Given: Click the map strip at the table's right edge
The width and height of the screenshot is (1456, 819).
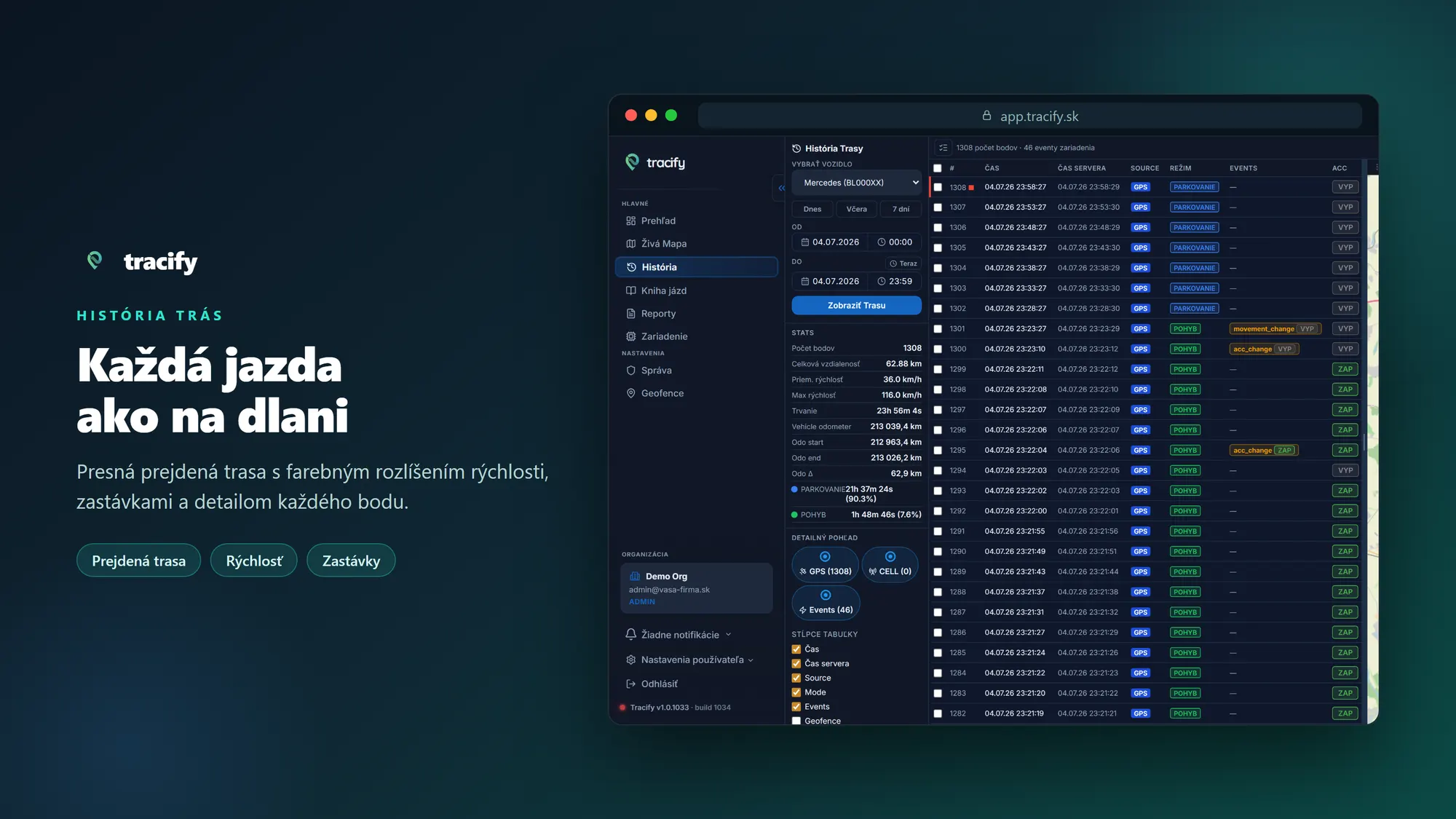Looking at the screenshot, I should coord(1372,449).
